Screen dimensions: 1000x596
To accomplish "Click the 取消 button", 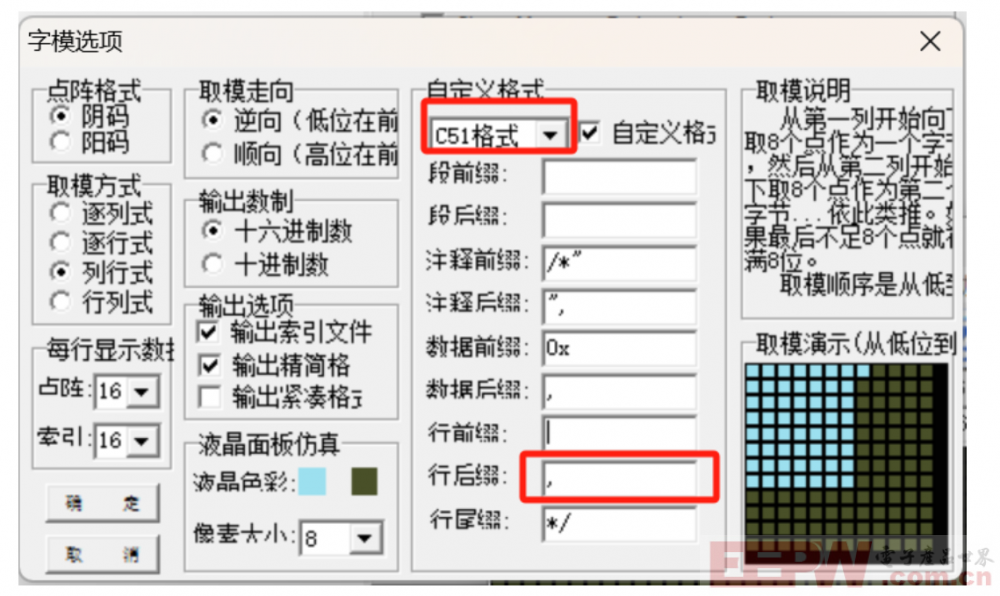I will pos(103,554).
